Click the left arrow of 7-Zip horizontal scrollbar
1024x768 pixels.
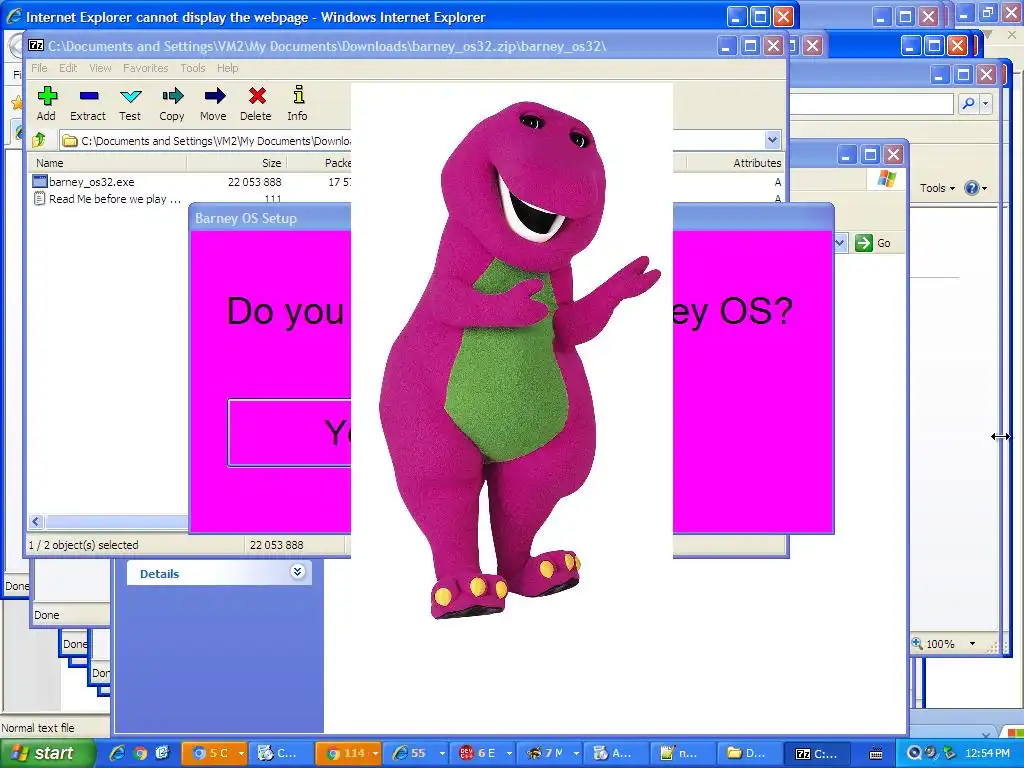[x=36, y=521]
